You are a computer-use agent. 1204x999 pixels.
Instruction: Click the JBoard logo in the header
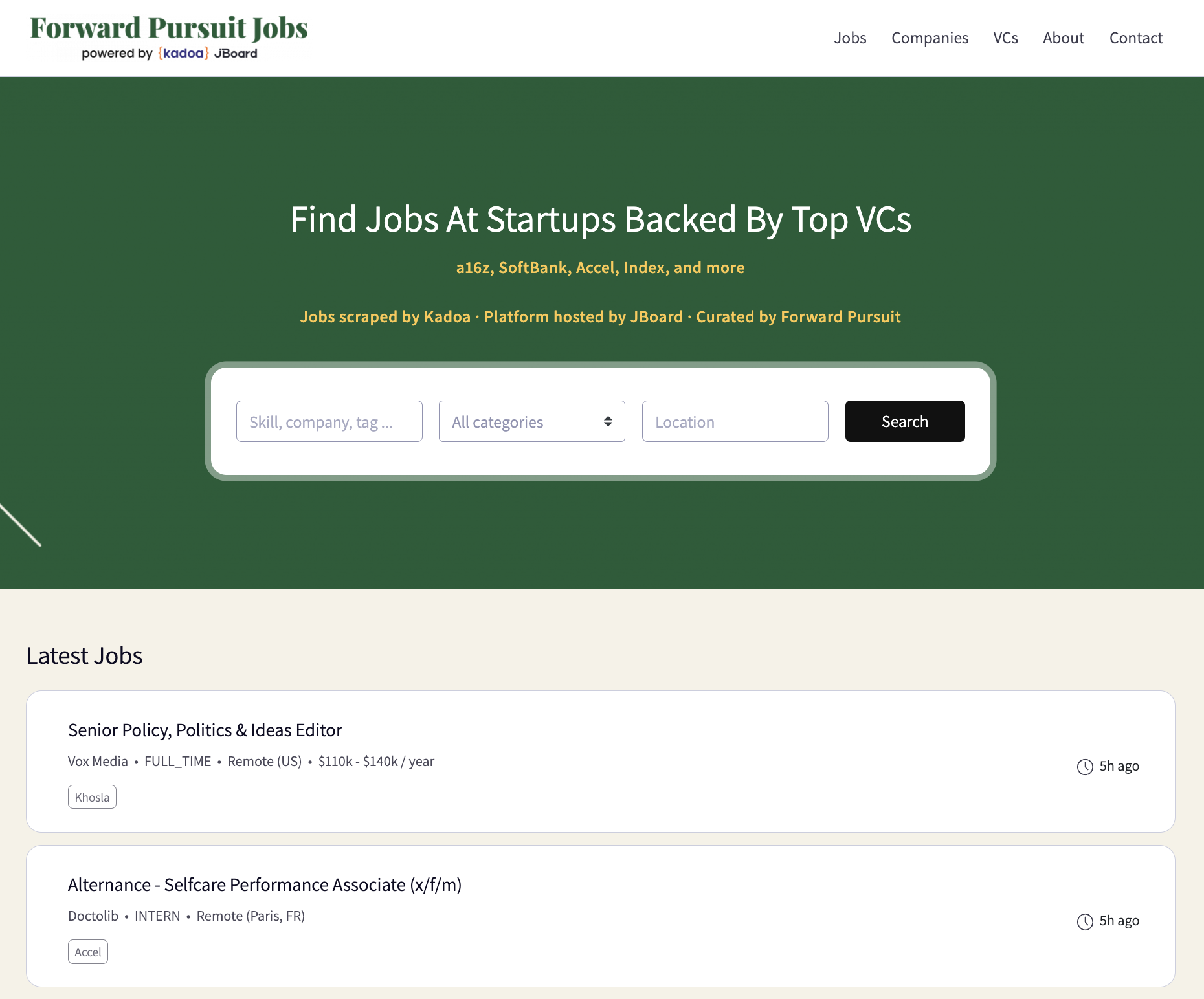click(x=236, y=54)
